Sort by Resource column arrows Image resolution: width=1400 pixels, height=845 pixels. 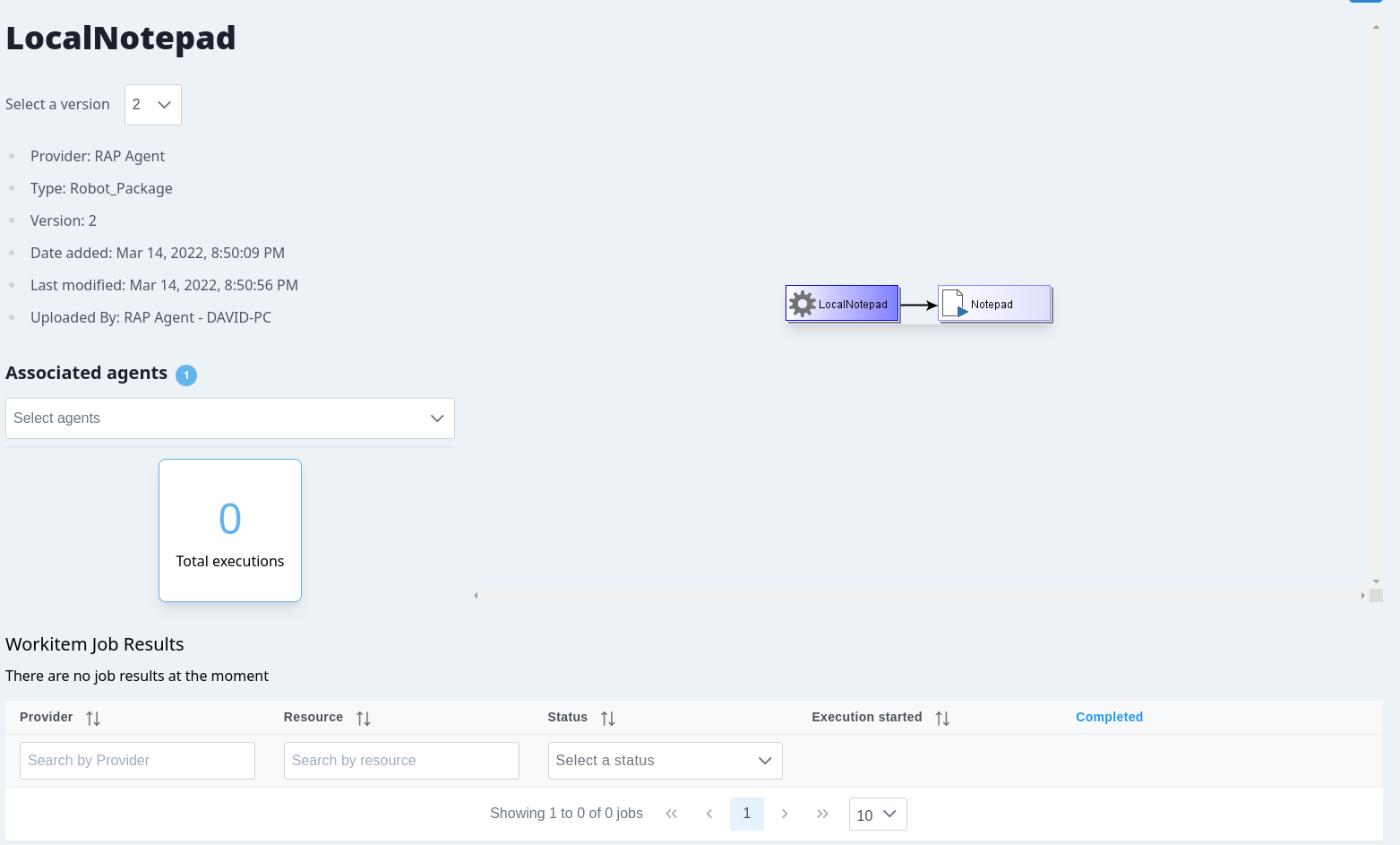click(x=363, y=718)
